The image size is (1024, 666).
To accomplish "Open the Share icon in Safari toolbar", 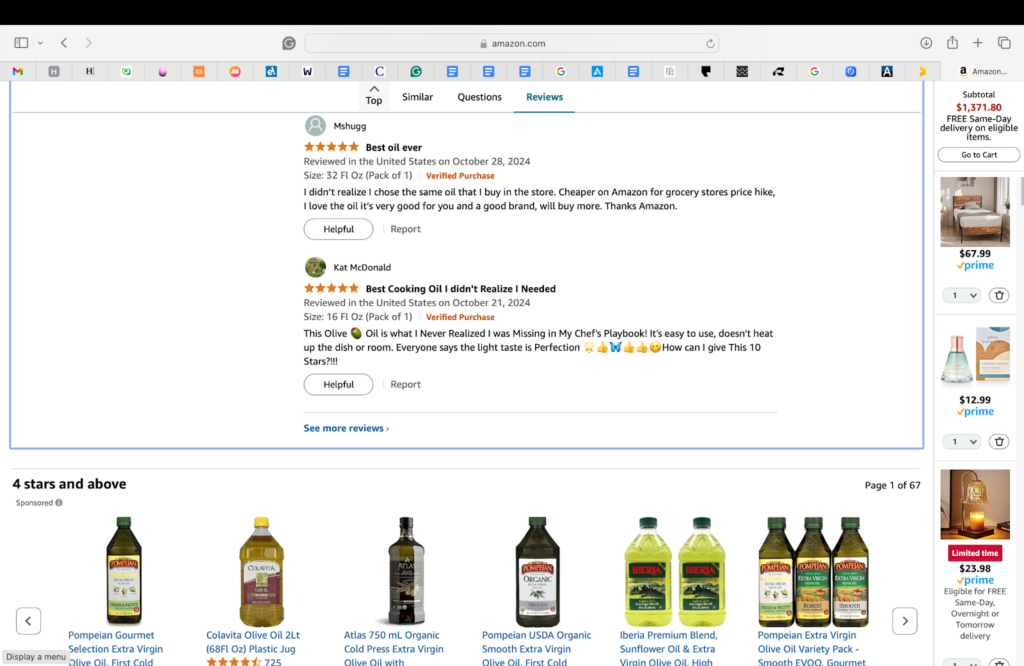I will (x=952, y=42).
